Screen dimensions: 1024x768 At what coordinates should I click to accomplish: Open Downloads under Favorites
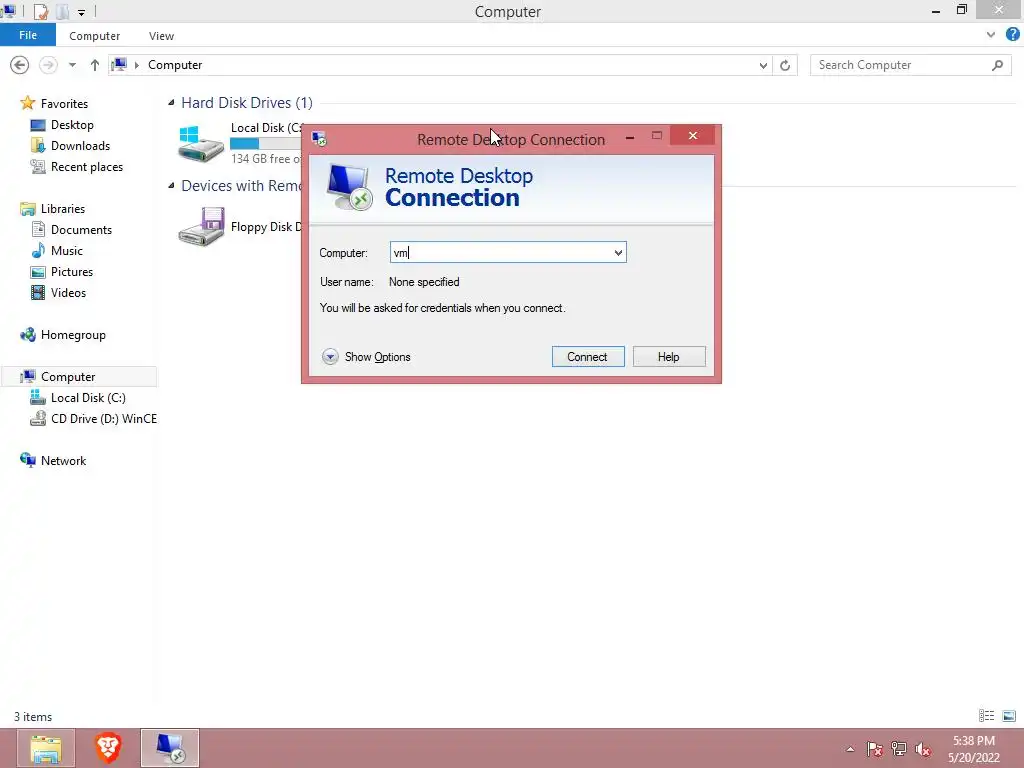coord(80,146)
